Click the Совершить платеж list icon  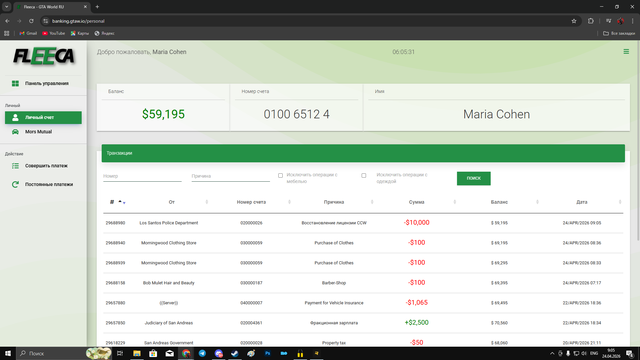pos(15,166)
